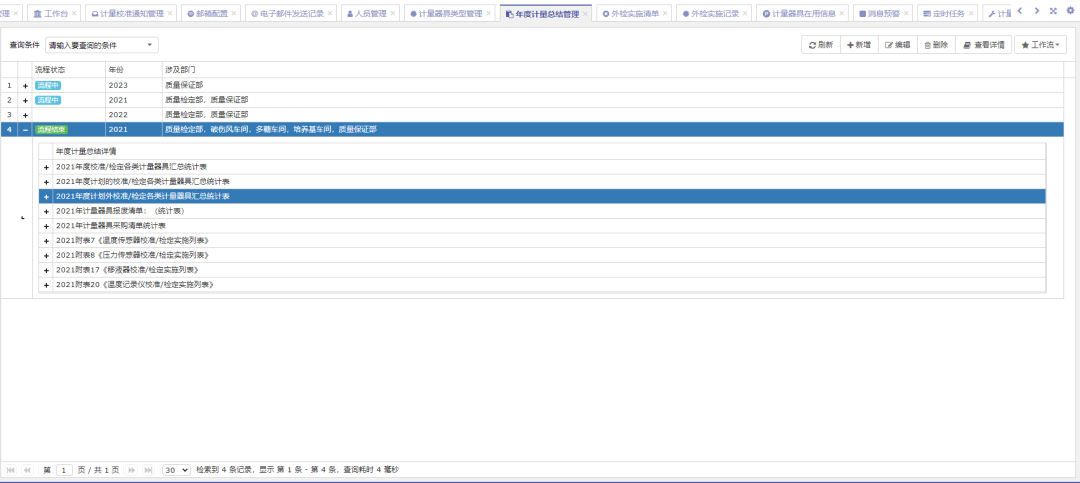Expand row 1 with the plus icon

[25, 85]
